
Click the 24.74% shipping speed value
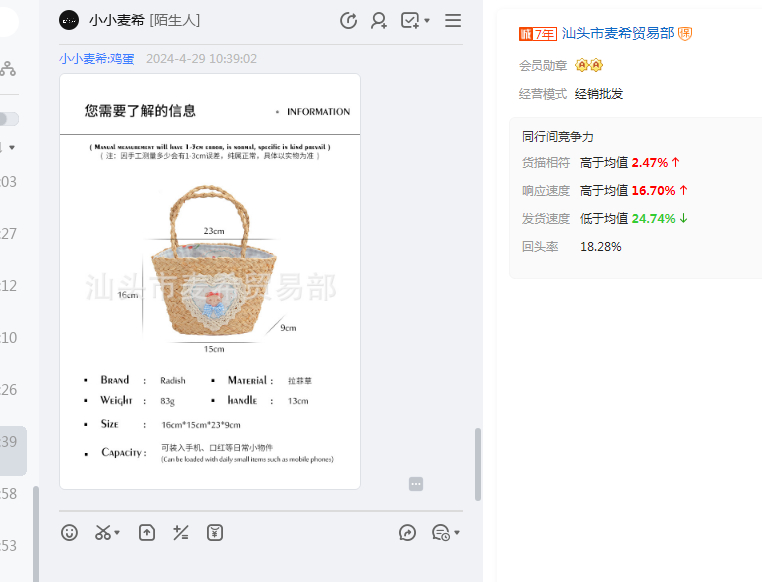click(x=654, y=219)
